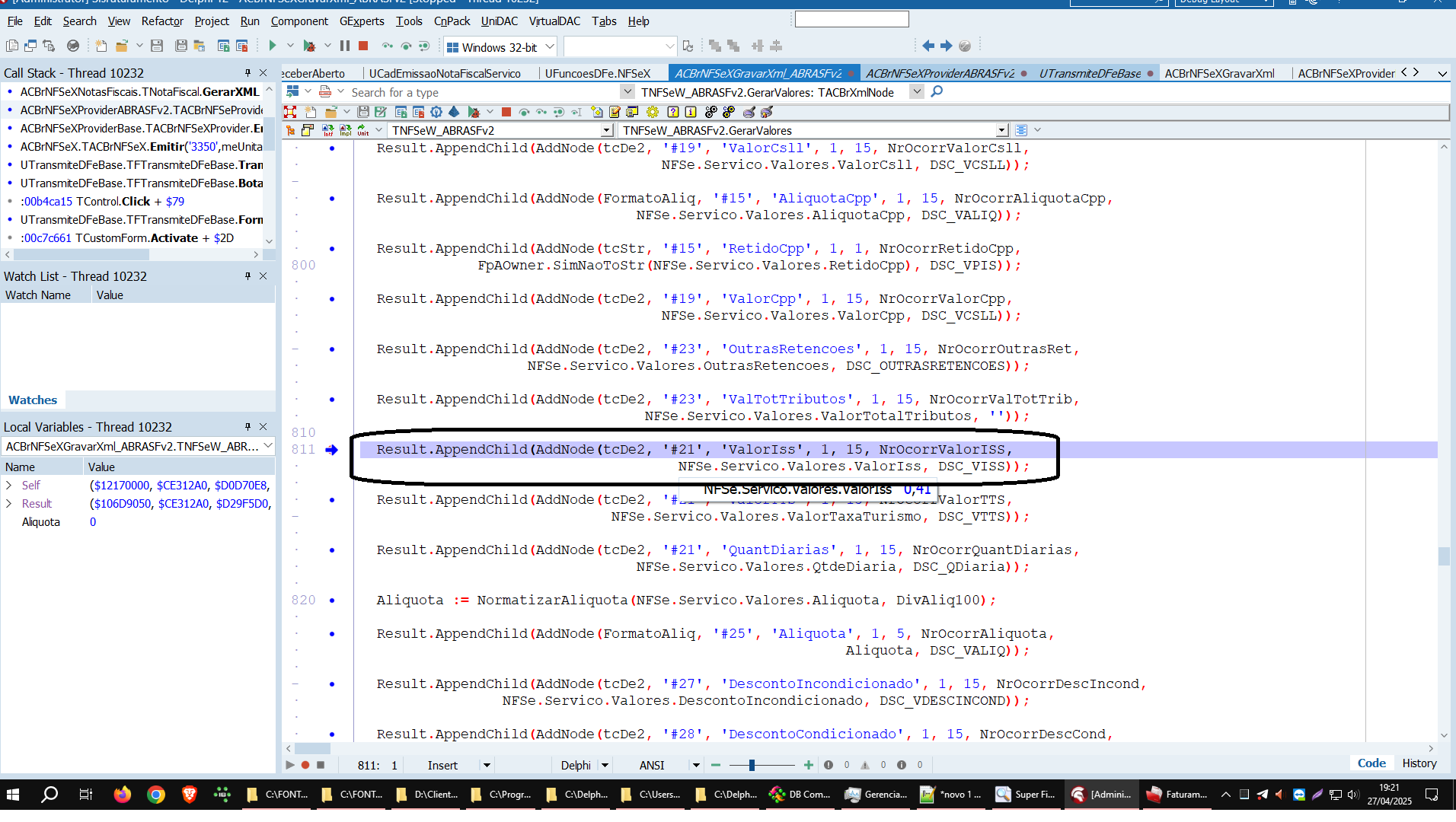Toggle breakpoint on line 820 gutter dot
Image resolution: width=1456 pixels, height=822 pixels.
332,601
